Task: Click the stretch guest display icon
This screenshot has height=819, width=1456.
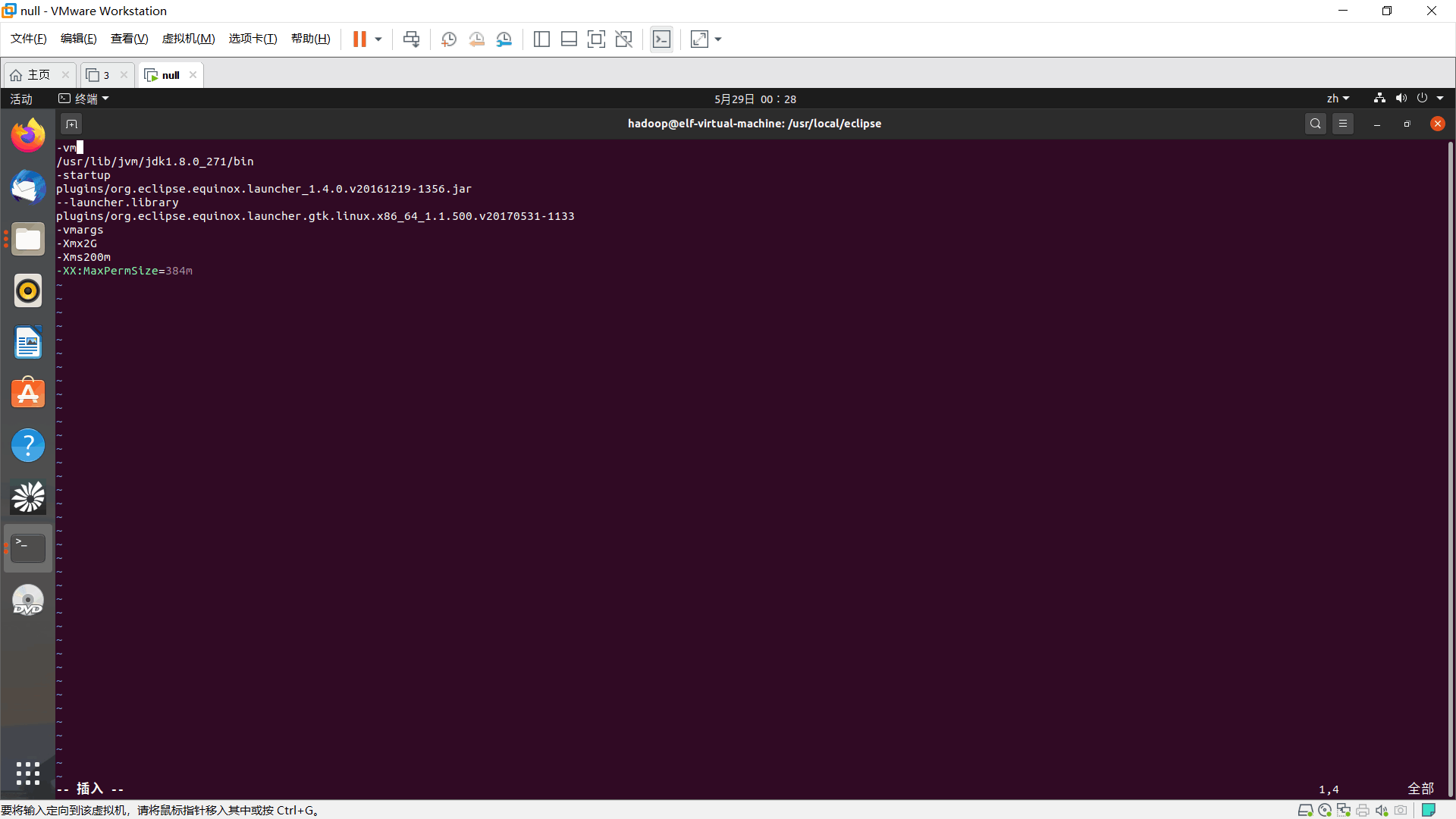Action: (x=699, y=39)
